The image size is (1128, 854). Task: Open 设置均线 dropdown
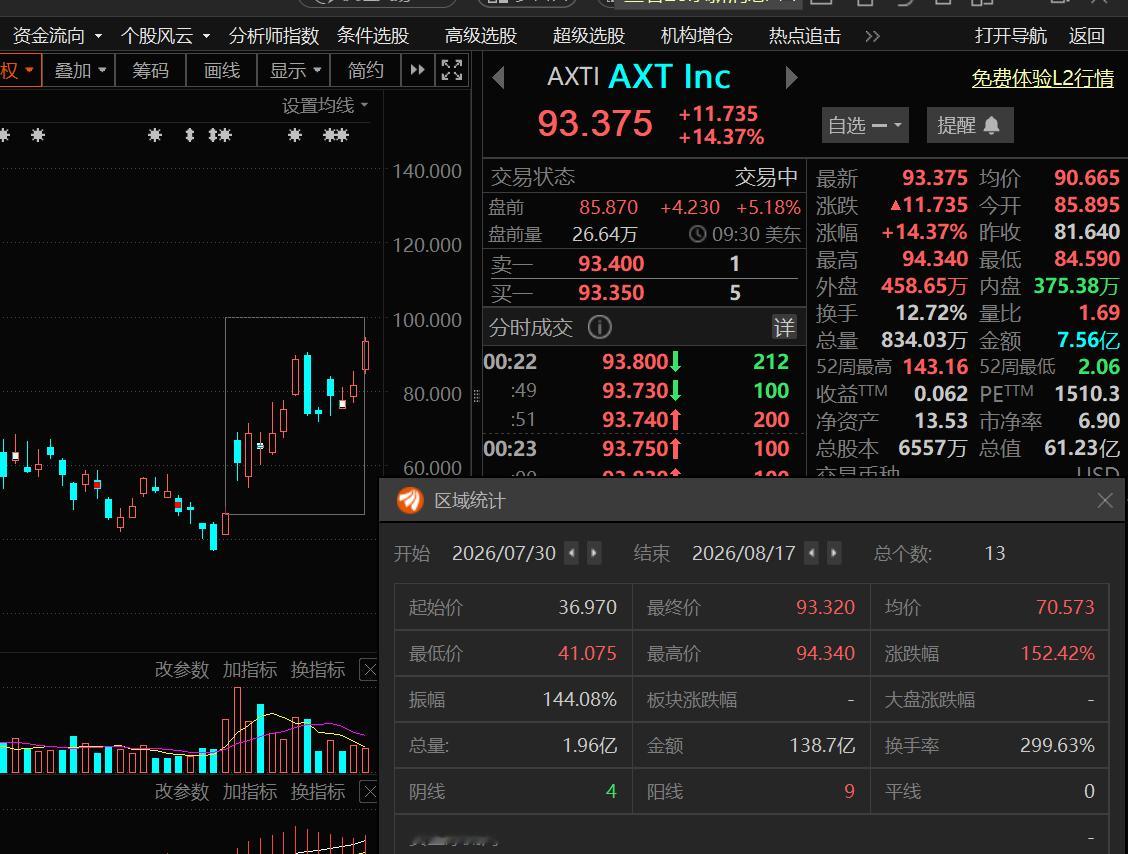(x=324, y=106)
